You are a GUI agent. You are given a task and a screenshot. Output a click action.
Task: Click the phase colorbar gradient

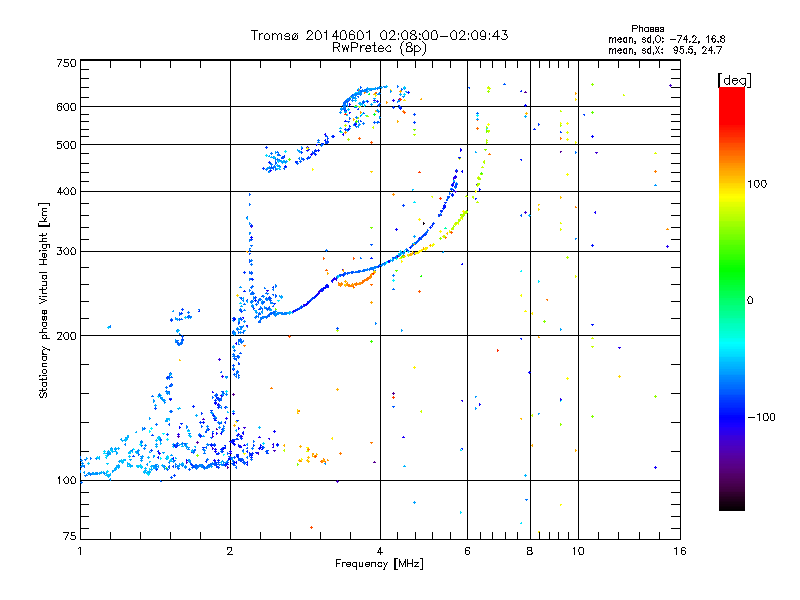(x=732, y=299)
